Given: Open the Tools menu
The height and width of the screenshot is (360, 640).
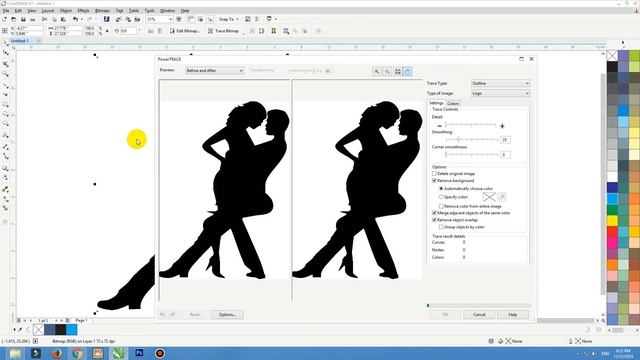Looking at the screenshot, I should 149,11.
